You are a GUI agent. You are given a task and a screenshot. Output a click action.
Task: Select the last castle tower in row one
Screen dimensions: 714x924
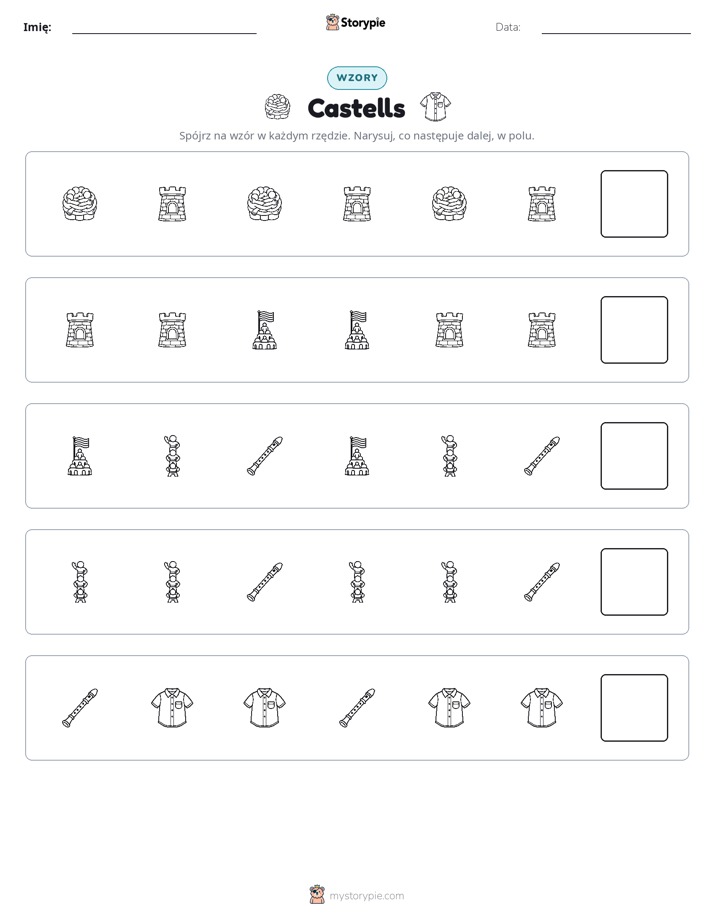(541, 204)
